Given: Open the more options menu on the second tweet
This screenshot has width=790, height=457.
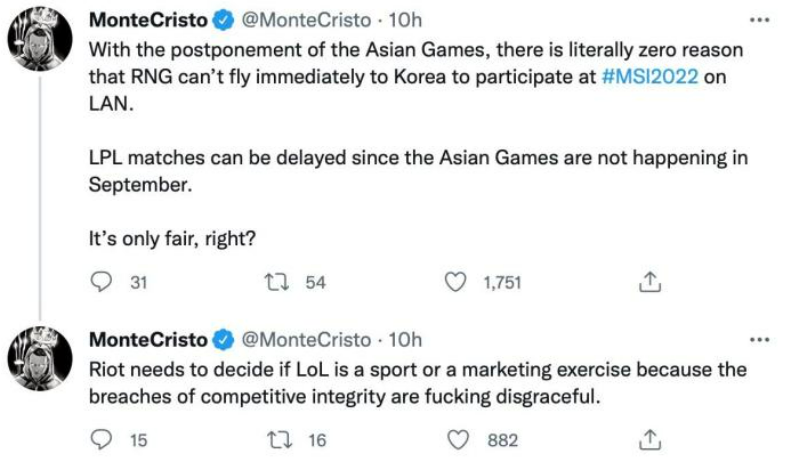Looking at the screenshot, I should point(760,340).
